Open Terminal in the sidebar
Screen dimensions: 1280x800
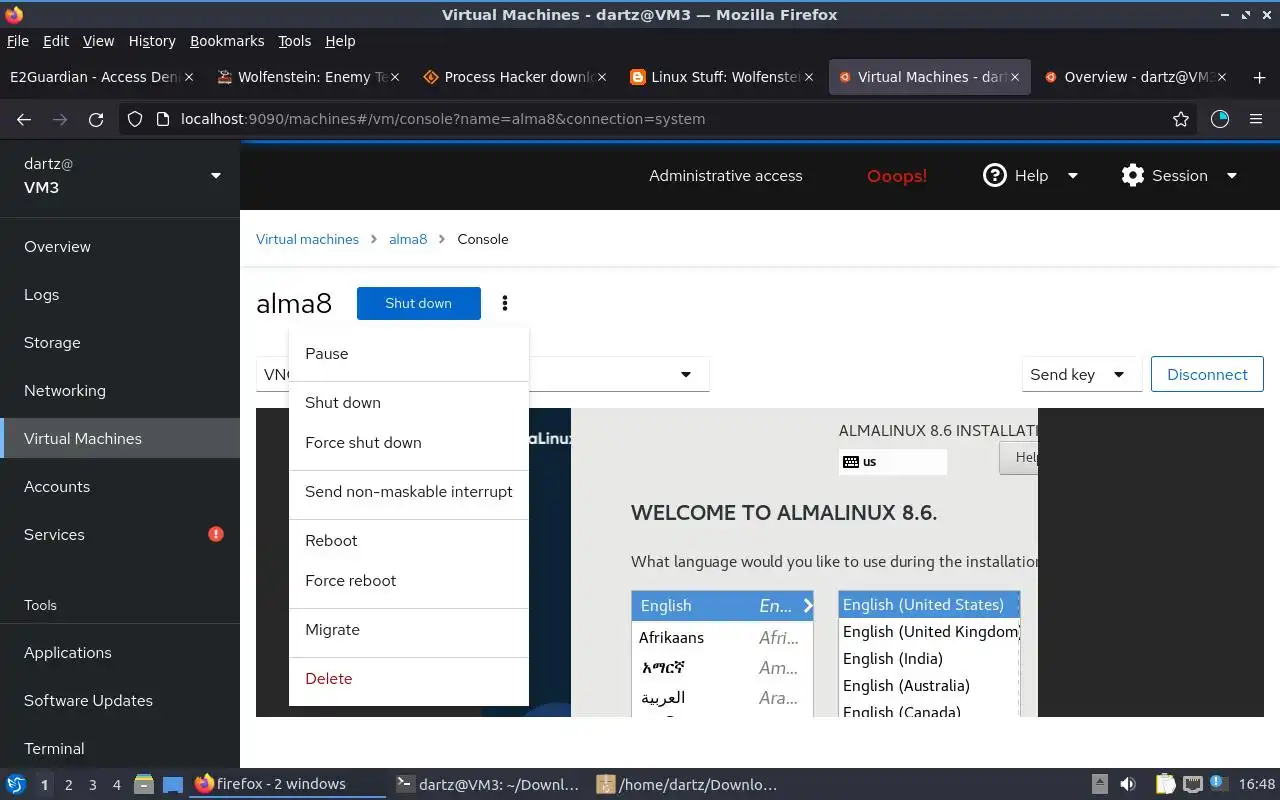(x=120, y=749)
